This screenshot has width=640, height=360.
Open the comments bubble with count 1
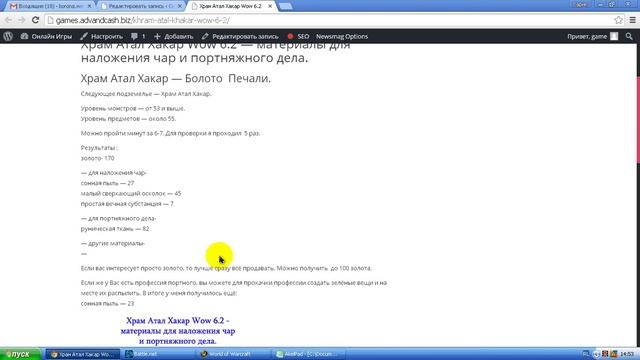(x=138, y=36)
